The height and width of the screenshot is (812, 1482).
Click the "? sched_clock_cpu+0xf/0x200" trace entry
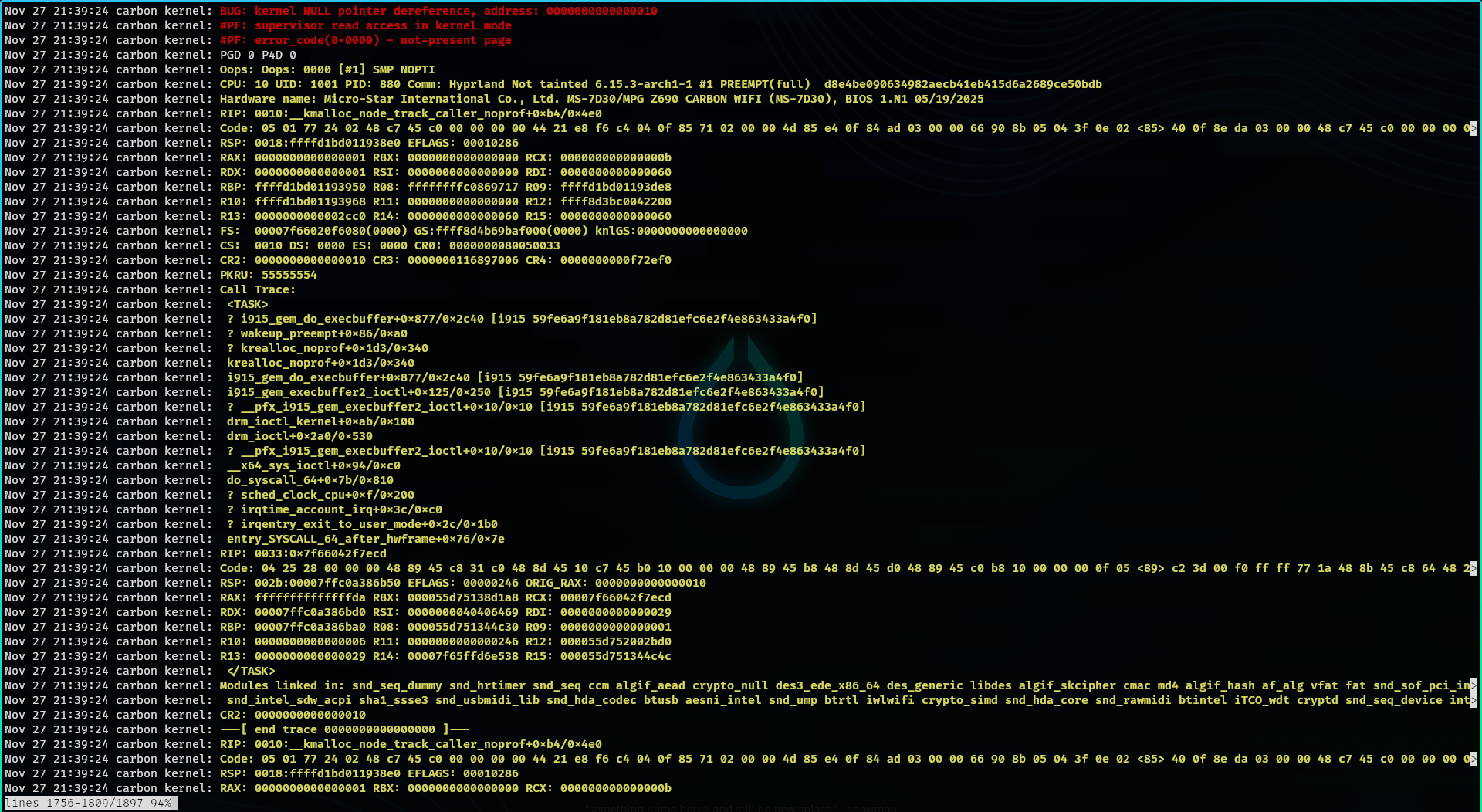(320, 496)
